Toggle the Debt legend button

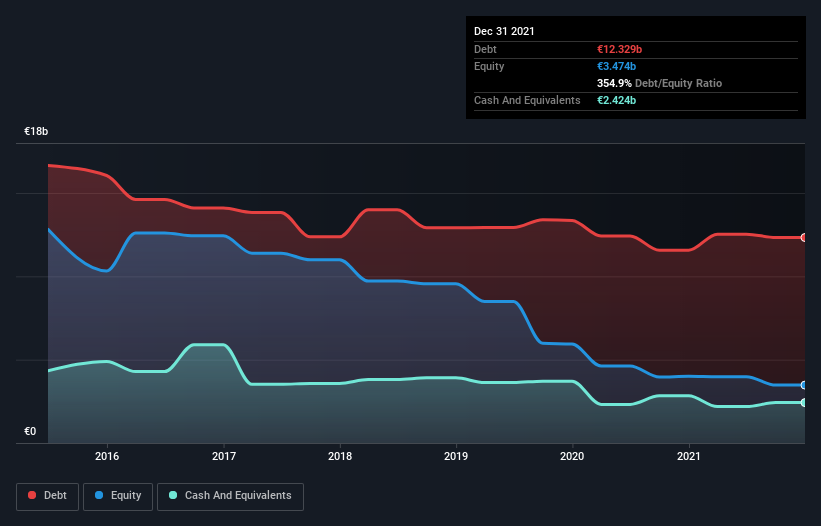click(x=47, y=496)
